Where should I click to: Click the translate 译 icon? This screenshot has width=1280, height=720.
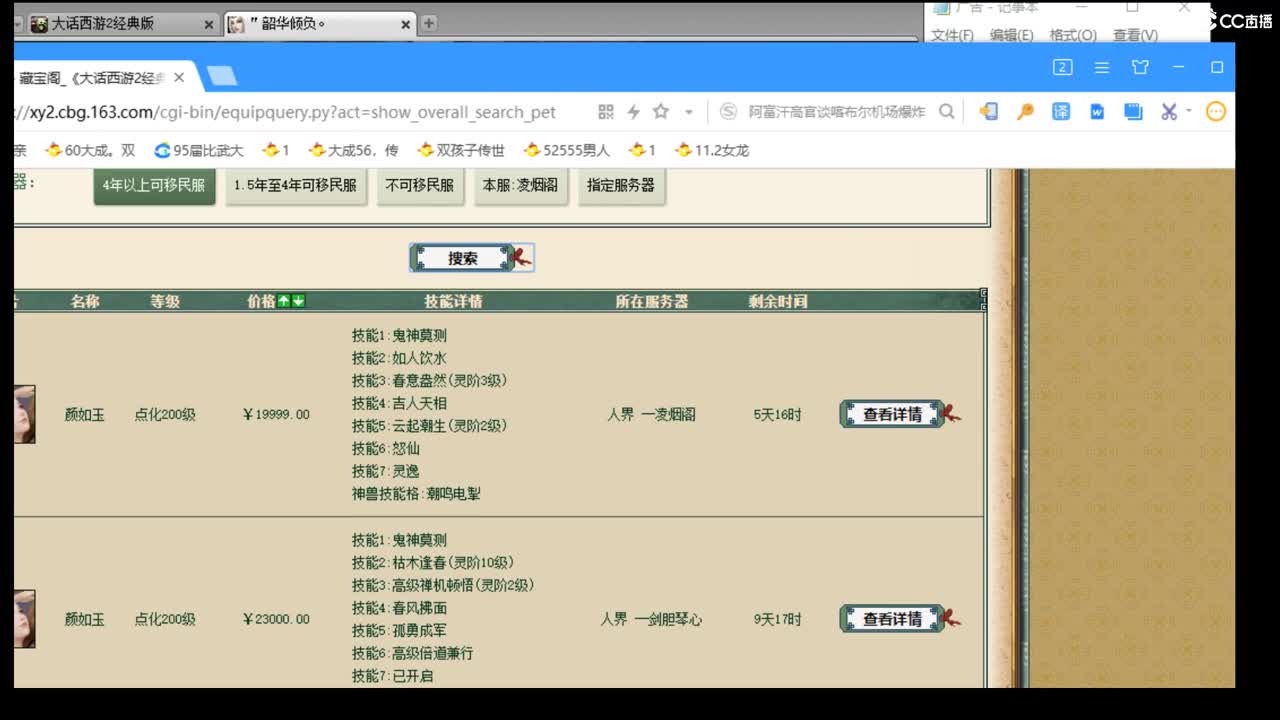tap(1061, 112)
